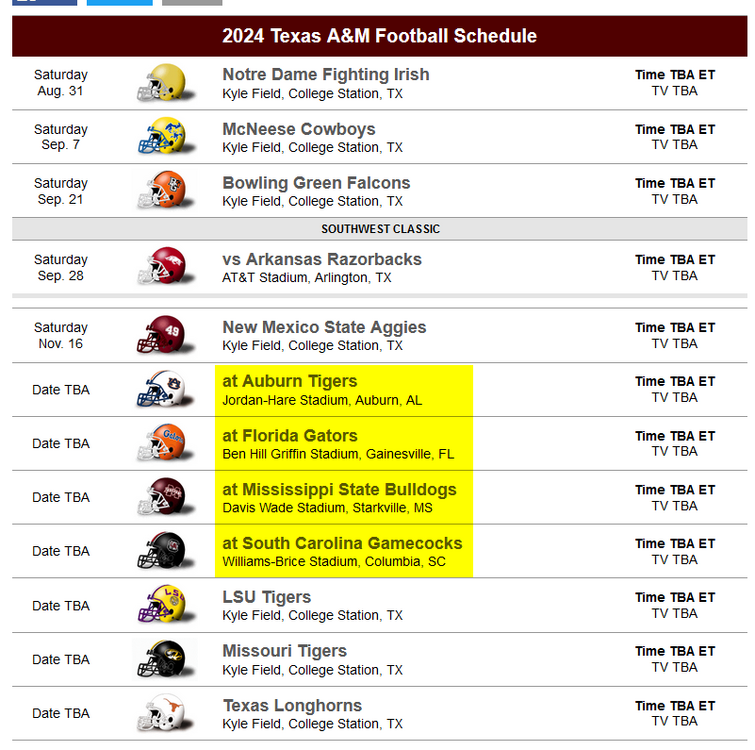Click the Bowling Green Falcons link
The image size is (755, 750).
point(316,183)
